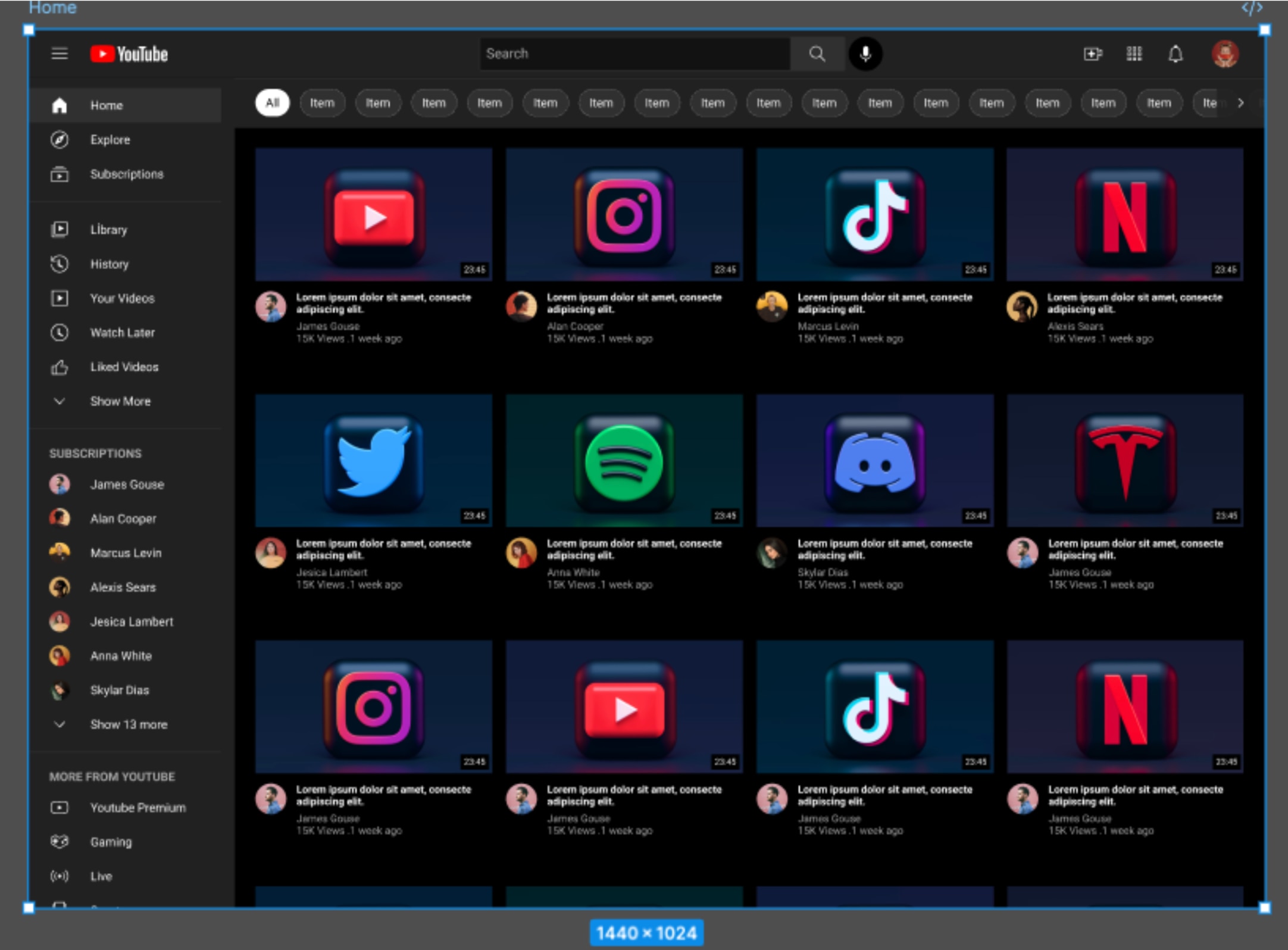This screenshot has height=950, width=1288.
Task: Switch to the Home code view tab
Action: [1253, 8]
